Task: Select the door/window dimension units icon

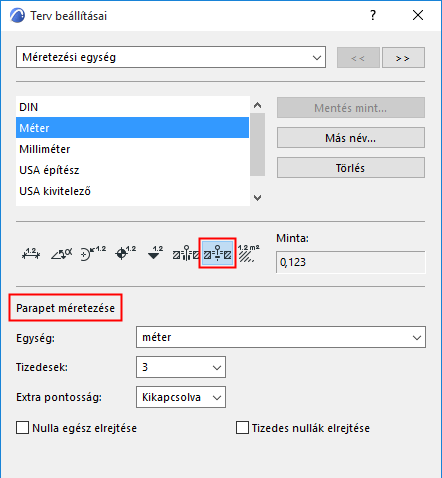Action: point(186,253)
